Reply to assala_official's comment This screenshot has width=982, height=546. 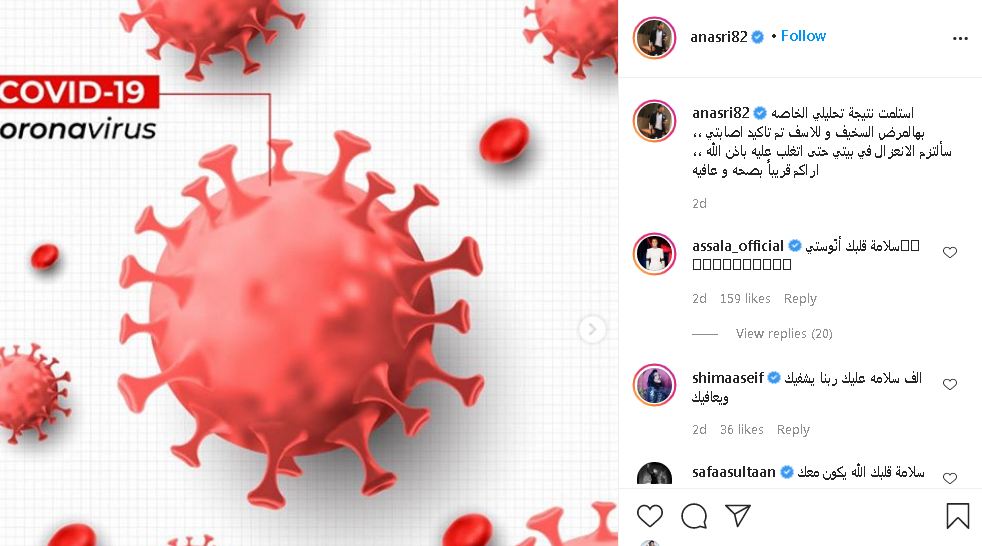coord(800,299)
